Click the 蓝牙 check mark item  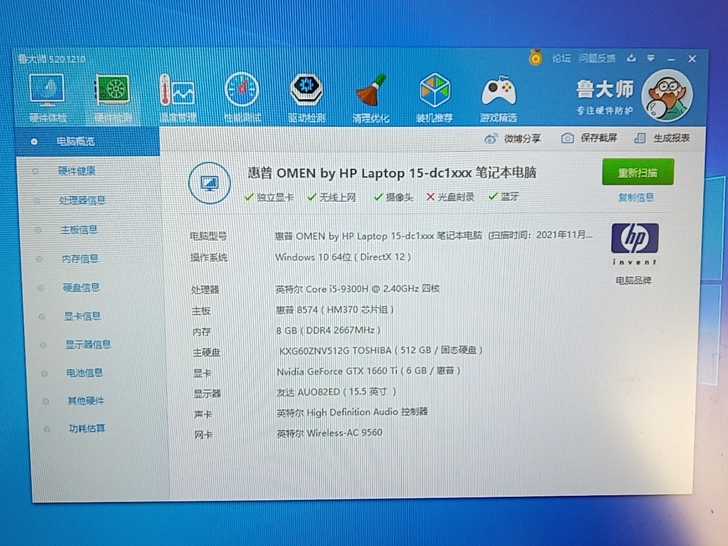[504, 196]
